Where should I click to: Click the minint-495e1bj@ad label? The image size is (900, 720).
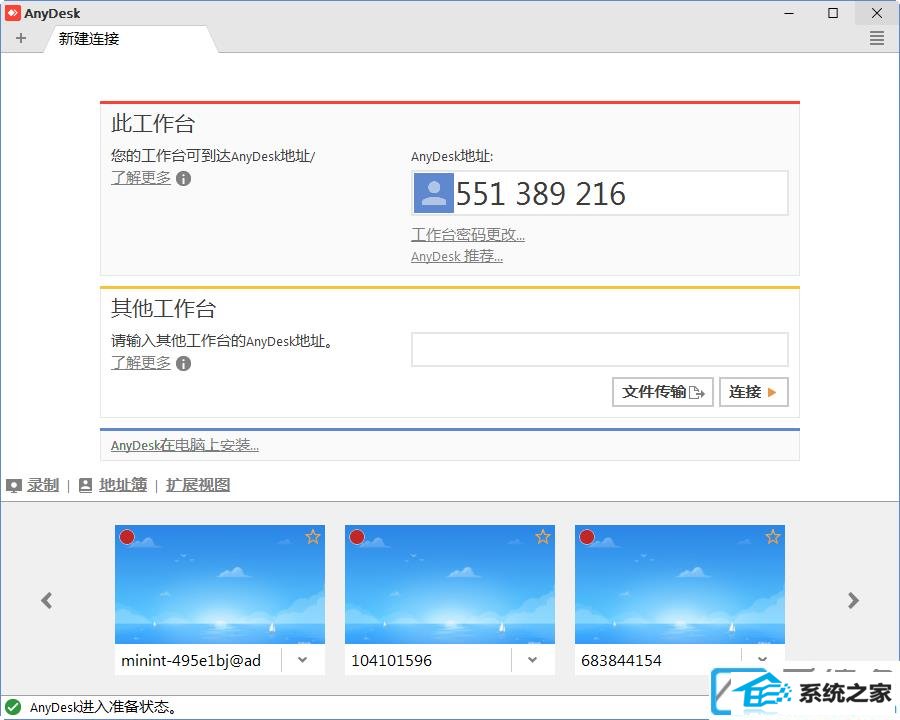(191, 660)
